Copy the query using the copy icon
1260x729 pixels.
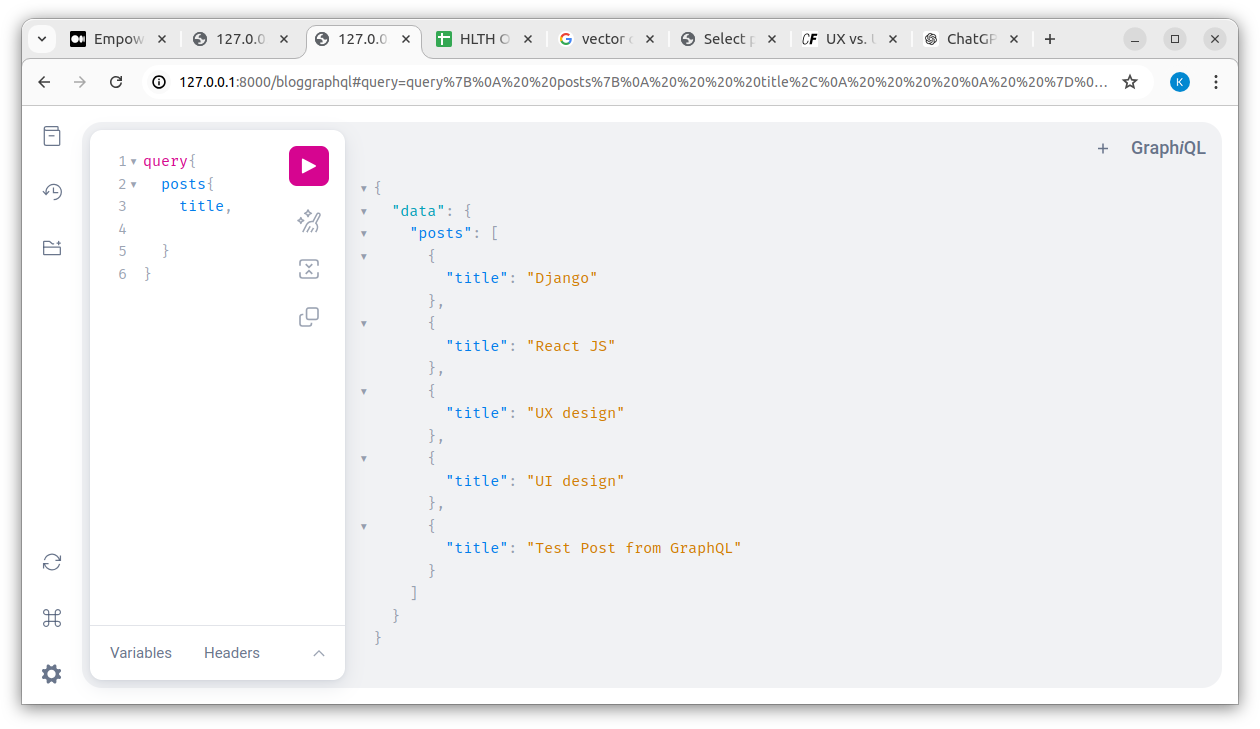point(309,317)
